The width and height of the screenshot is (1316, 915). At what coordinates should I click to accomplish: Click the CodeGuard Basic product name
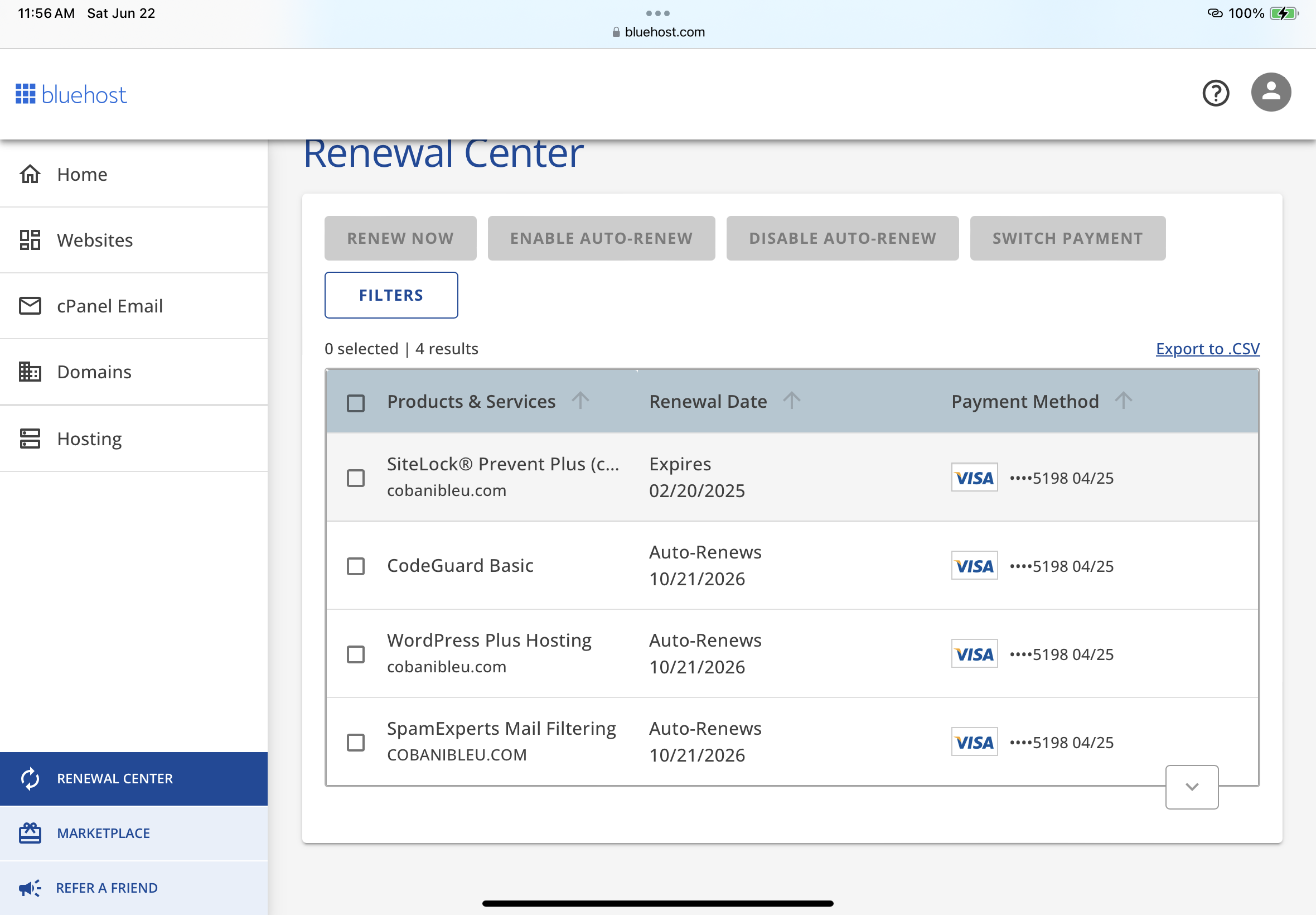pos(460,566)
